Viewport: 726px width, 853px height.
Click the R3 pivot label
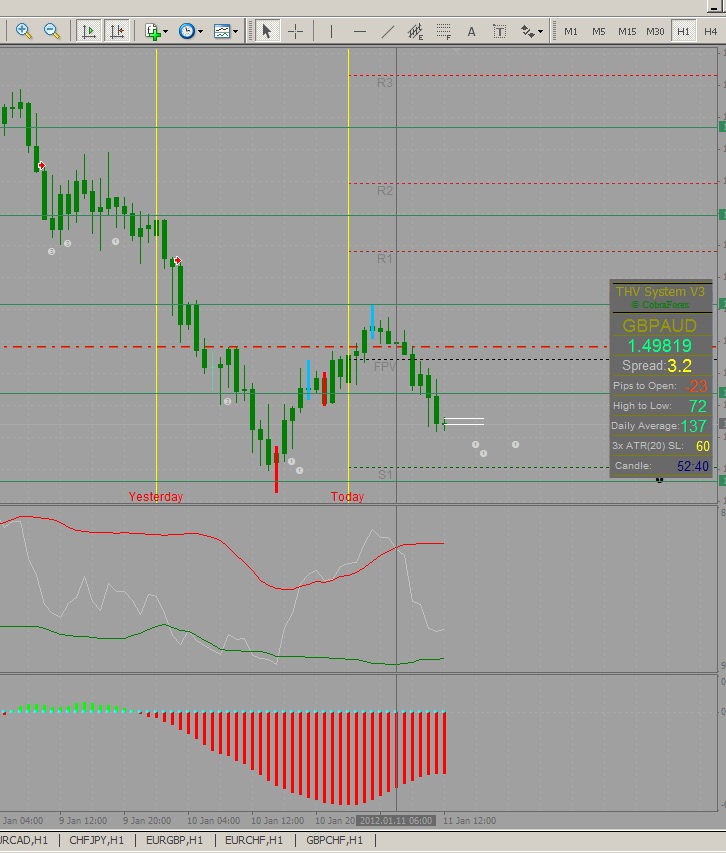click(x=384, y=83)
